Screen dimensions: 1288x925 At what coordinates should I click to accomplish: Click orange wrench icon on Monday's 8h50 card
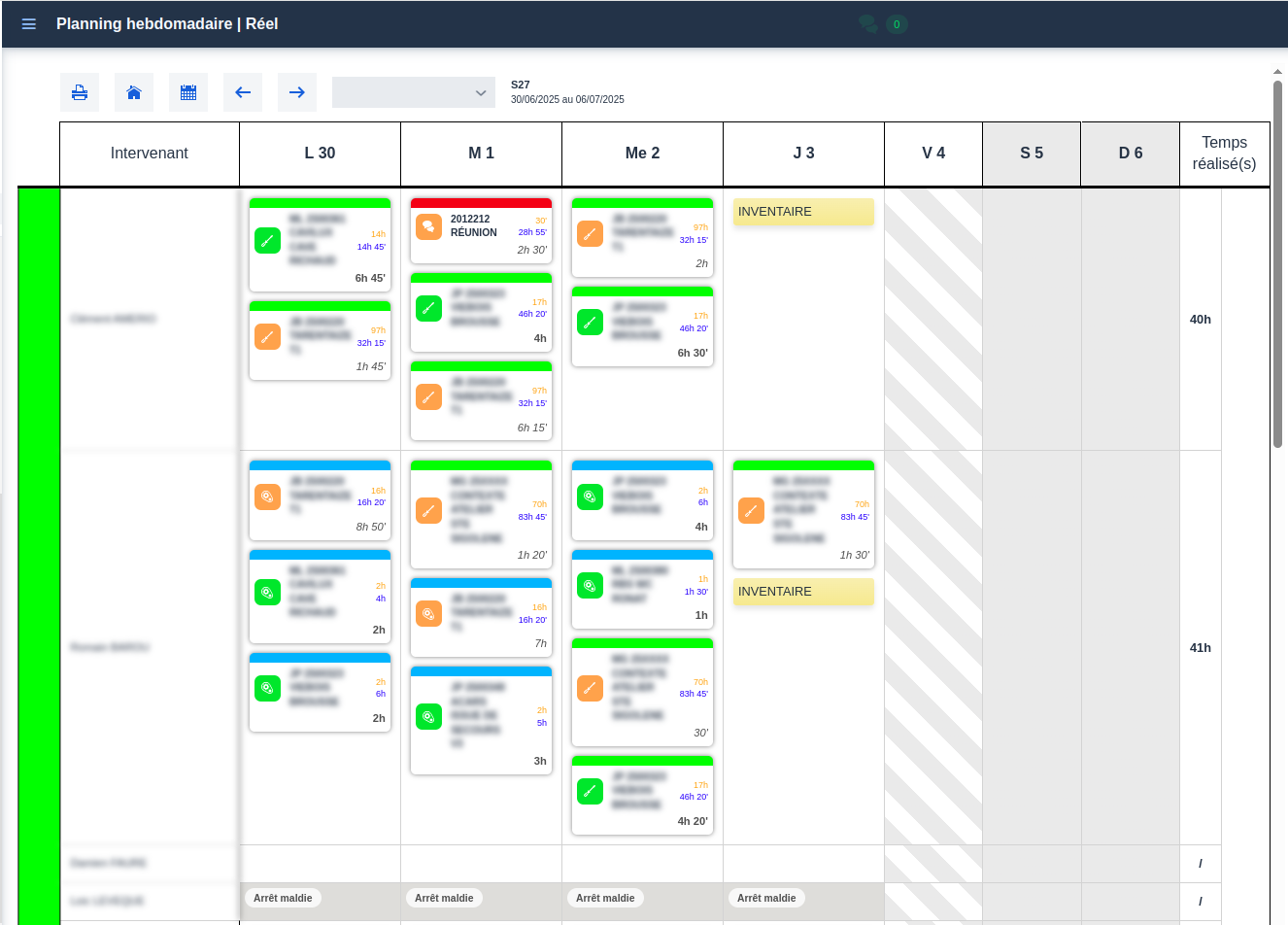[x=267, y=498]
